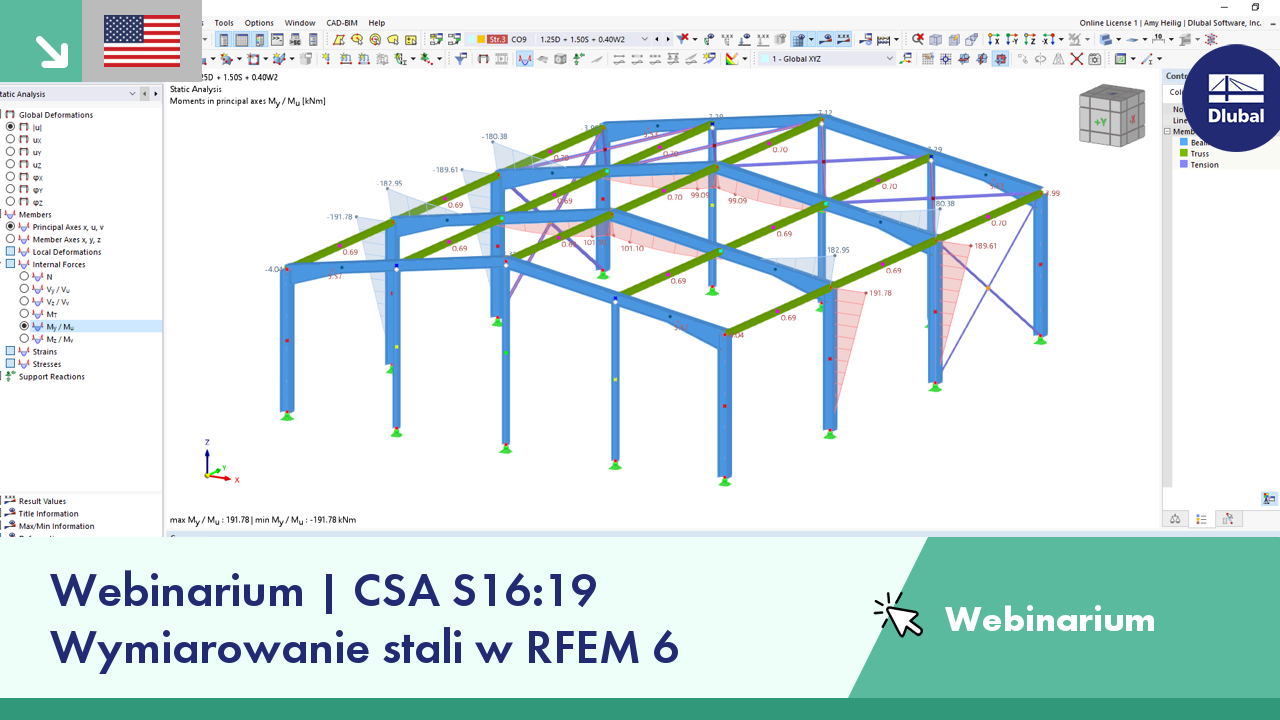Screen dimensions: 1280x720
Task: Click the show results filter funnel icon
Action: pos(460,59)
